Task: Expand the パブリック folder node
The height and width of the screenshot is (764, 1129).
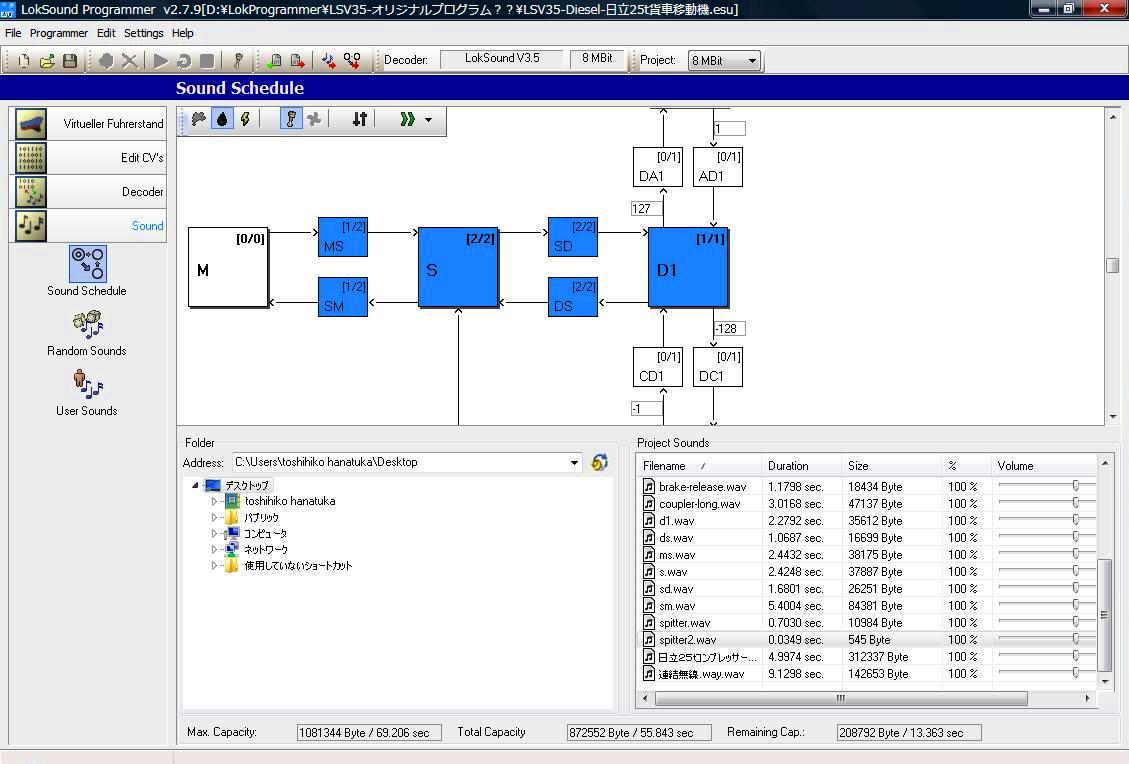Action: pyautogui.click(x=214, y=517)
